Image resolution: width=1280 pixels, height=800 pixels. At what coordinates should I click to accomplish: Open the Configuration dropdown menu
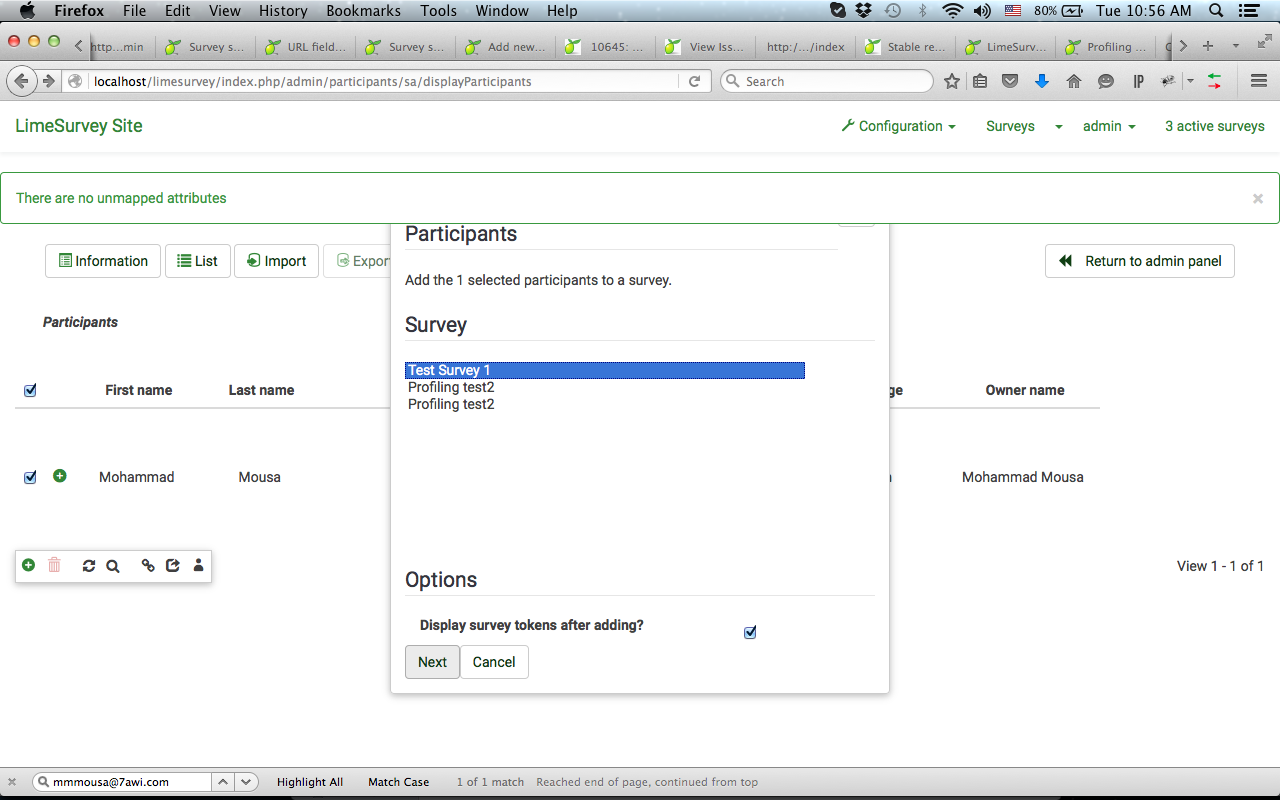coord(898,126)
